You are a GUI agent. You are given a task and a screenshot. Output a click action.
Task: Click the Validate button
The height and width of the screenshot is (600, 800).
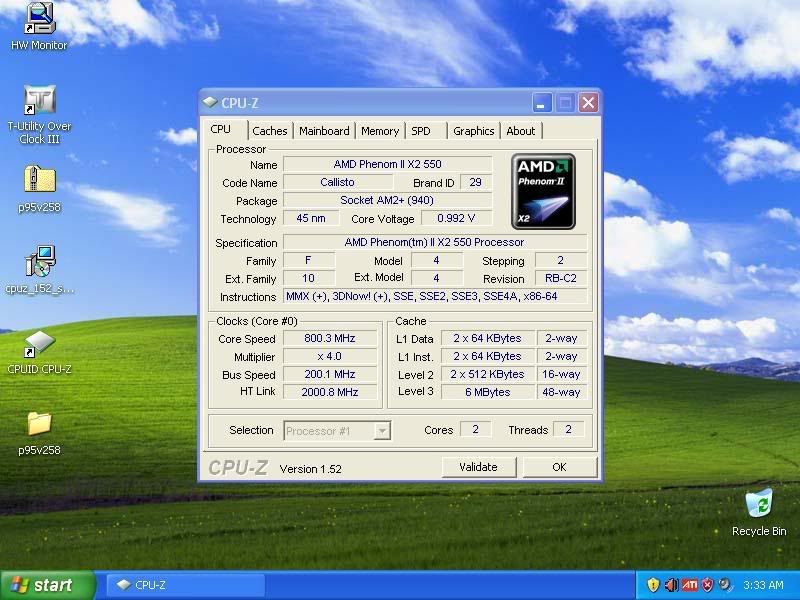coord(479,466)
